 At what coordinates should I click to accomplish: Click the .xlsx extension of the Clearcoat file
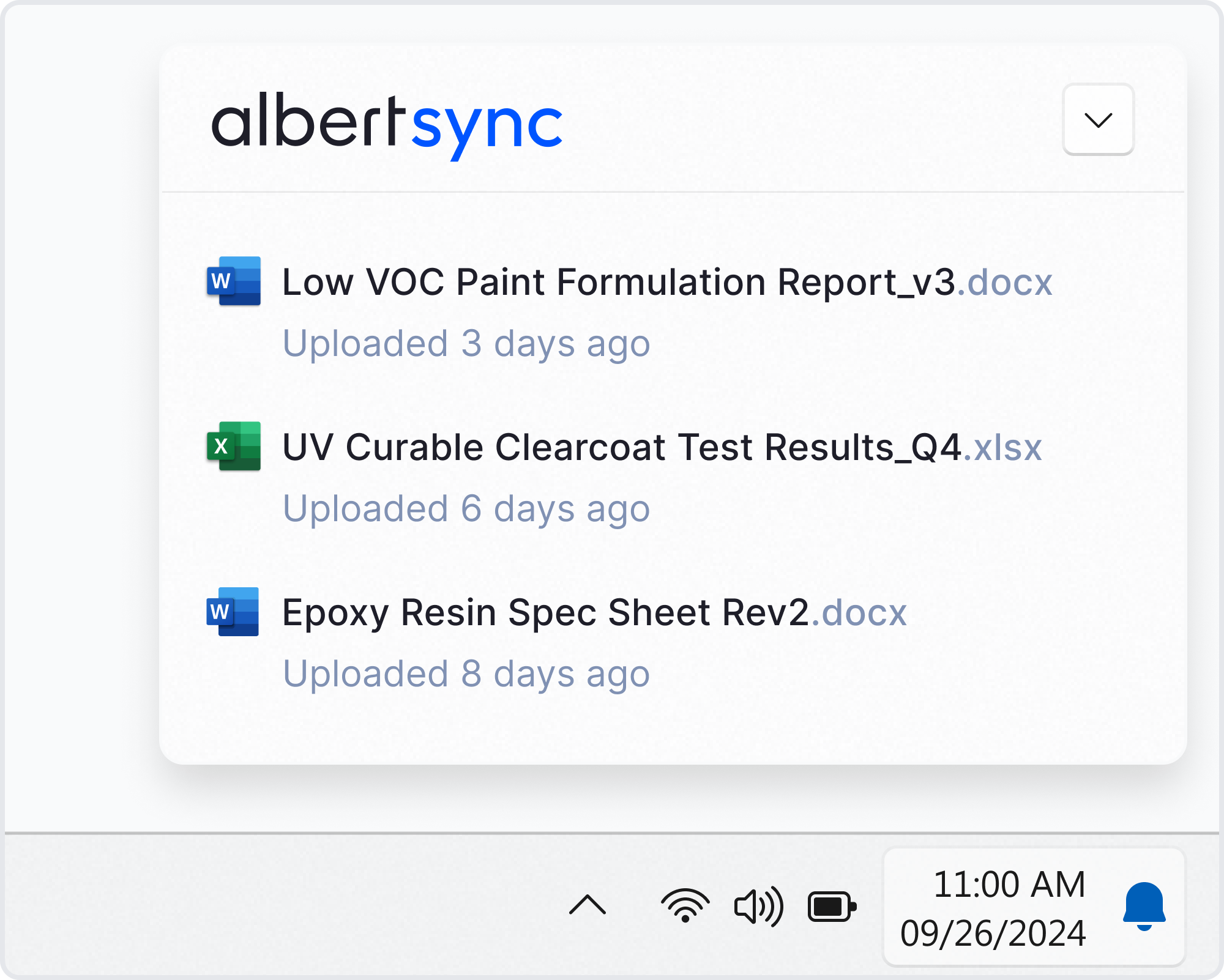click(x=1002, y=447)
